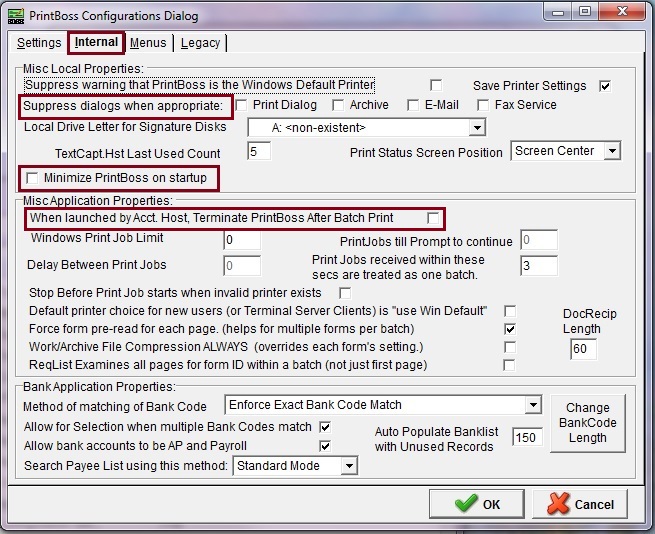The height and width of the screenshot is (534, 655).
Task: Select the Internal tab
Action: pos(96,42)
